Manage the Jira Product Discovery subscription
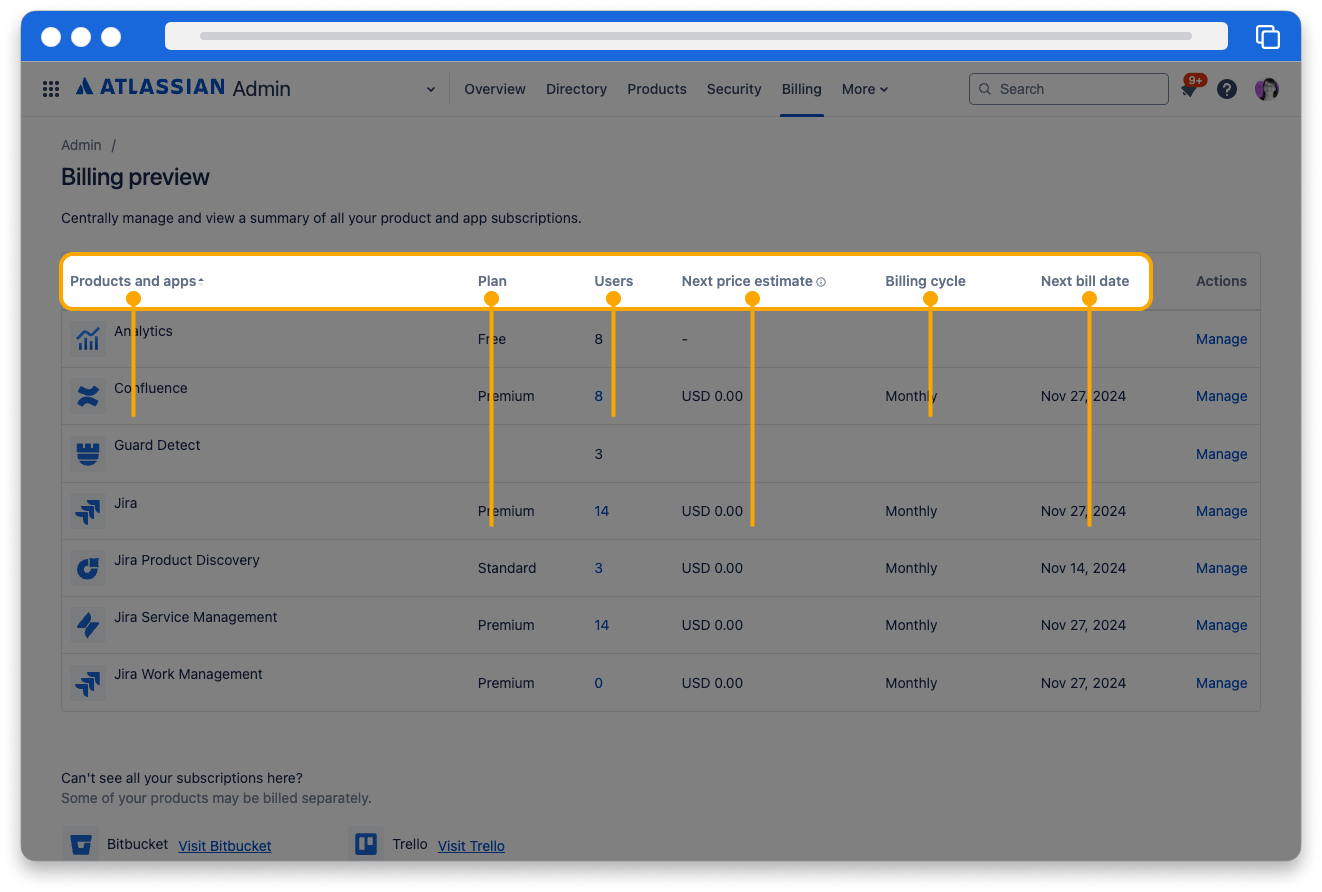This screenshot has height=892, width=1322. point(1221,568)
